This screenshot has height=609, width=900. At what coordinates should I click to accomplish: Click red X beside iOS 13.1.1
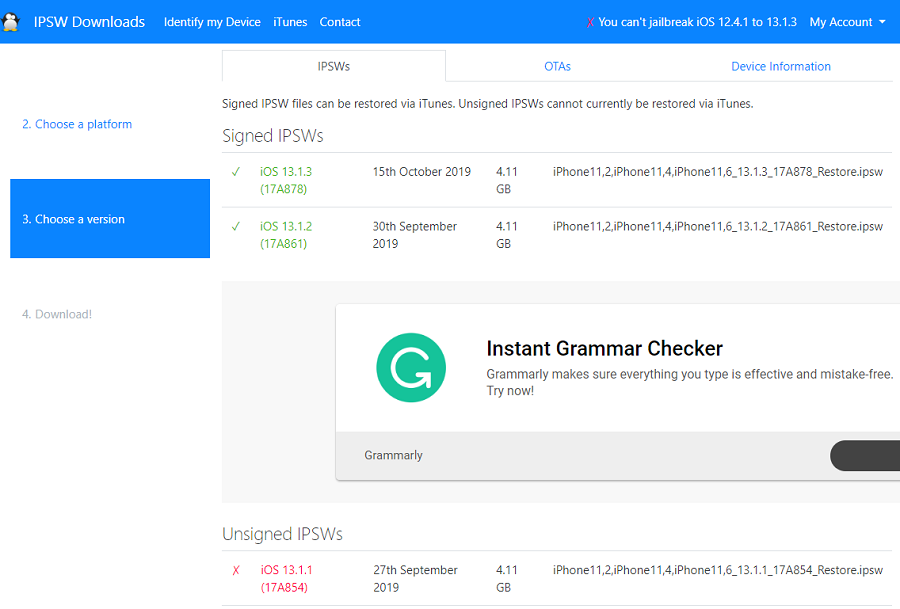click(236, 570)
